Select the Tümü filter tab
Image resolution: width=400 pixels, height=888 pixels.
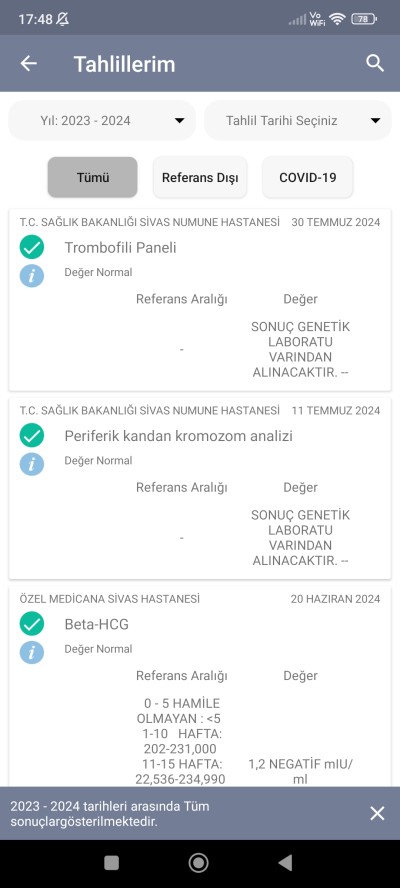point(92,177)
